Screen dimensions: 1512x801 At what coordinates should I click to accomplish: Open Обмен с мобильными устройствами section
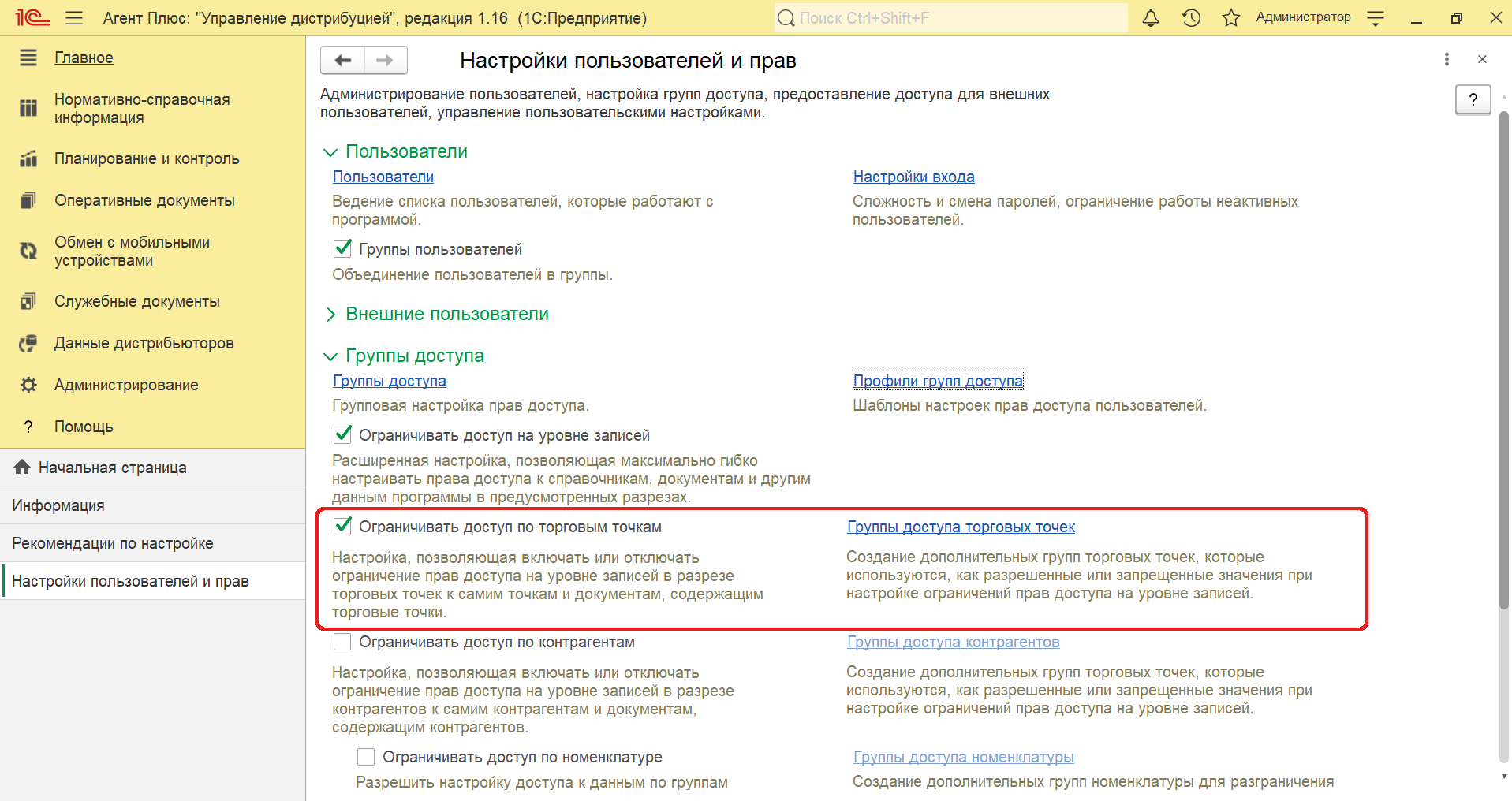pyautogui.click(x=132, y=251)
